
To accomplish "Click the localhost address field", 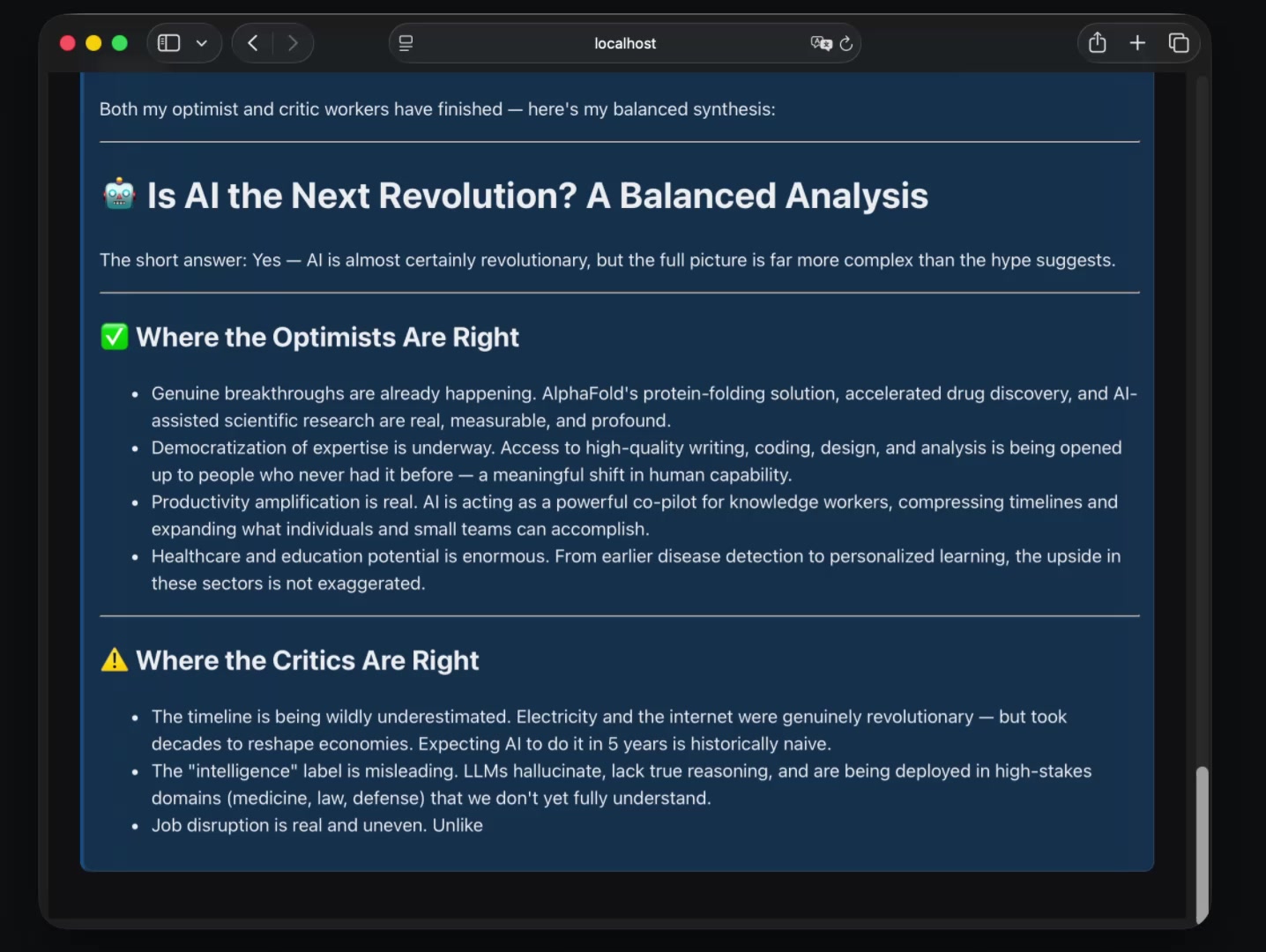I will point(624,43).
